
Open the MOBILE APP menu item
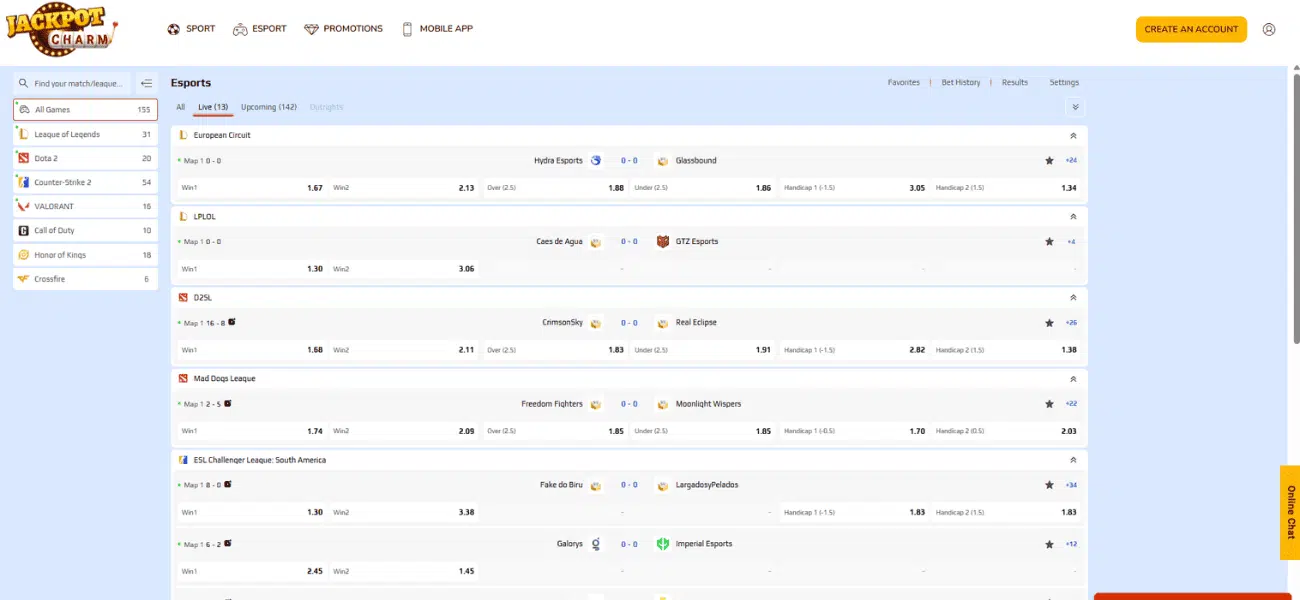pos(437,29)
